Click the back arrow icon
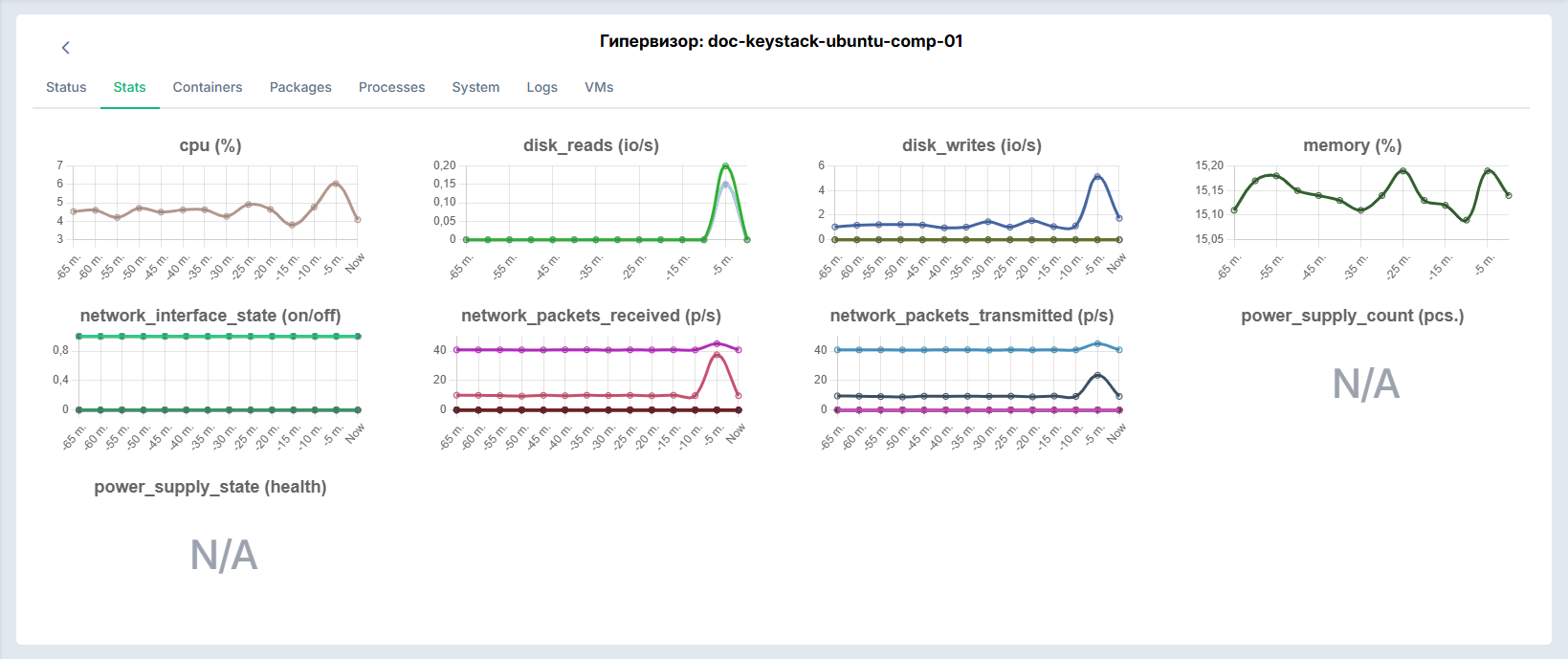The width and height of the screenshot is (1568, 659). pos(65,48)
